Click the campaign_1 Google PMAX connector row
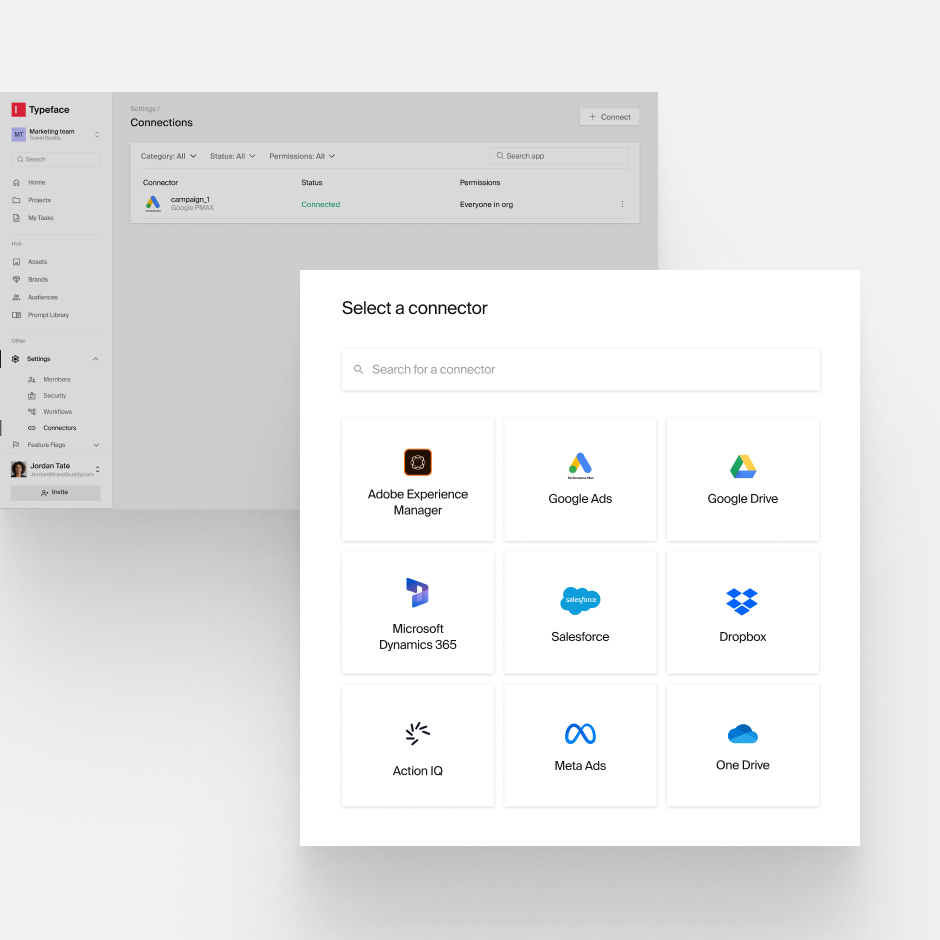 (x=385, y=204)
